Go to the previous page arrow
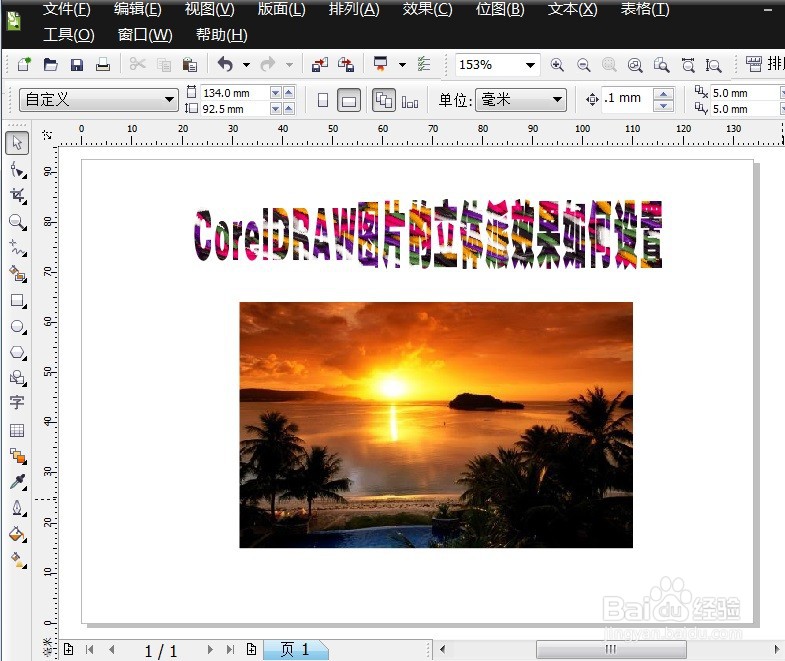785x661 pixels. point(112,649)
